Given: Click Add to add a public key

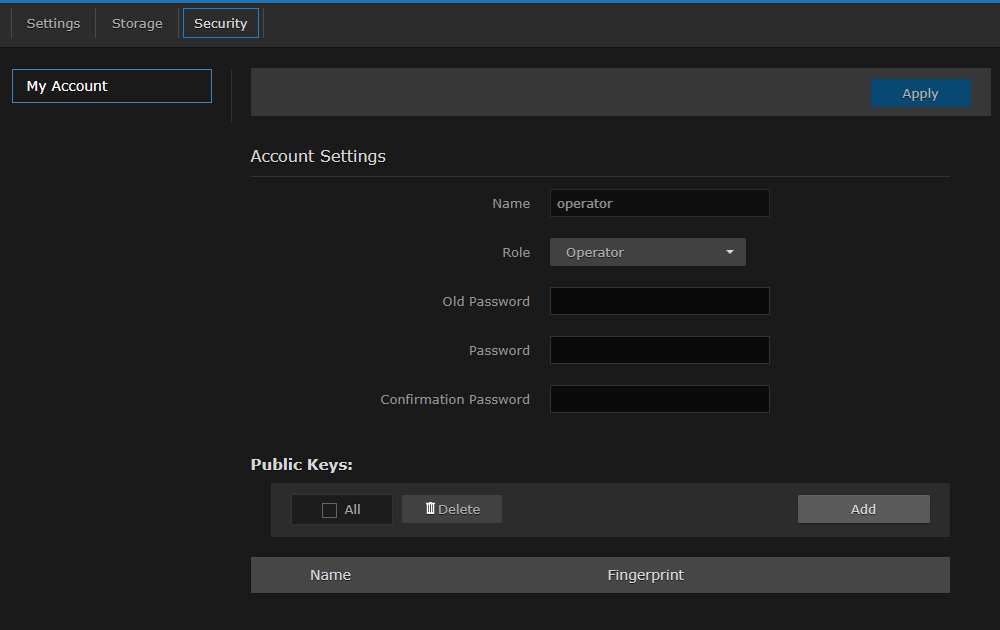Looking at the screenshot, I should pyautogui.click(x=863, y=509).
